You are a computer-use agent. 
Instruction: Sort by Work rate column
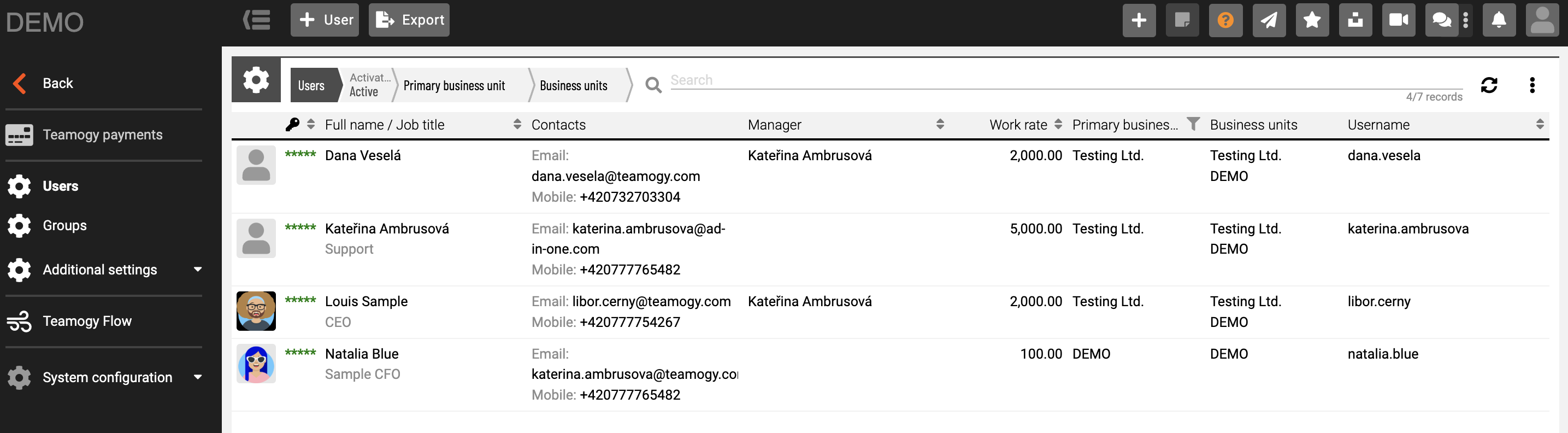pyautogui.click(x=1058, y=124)
